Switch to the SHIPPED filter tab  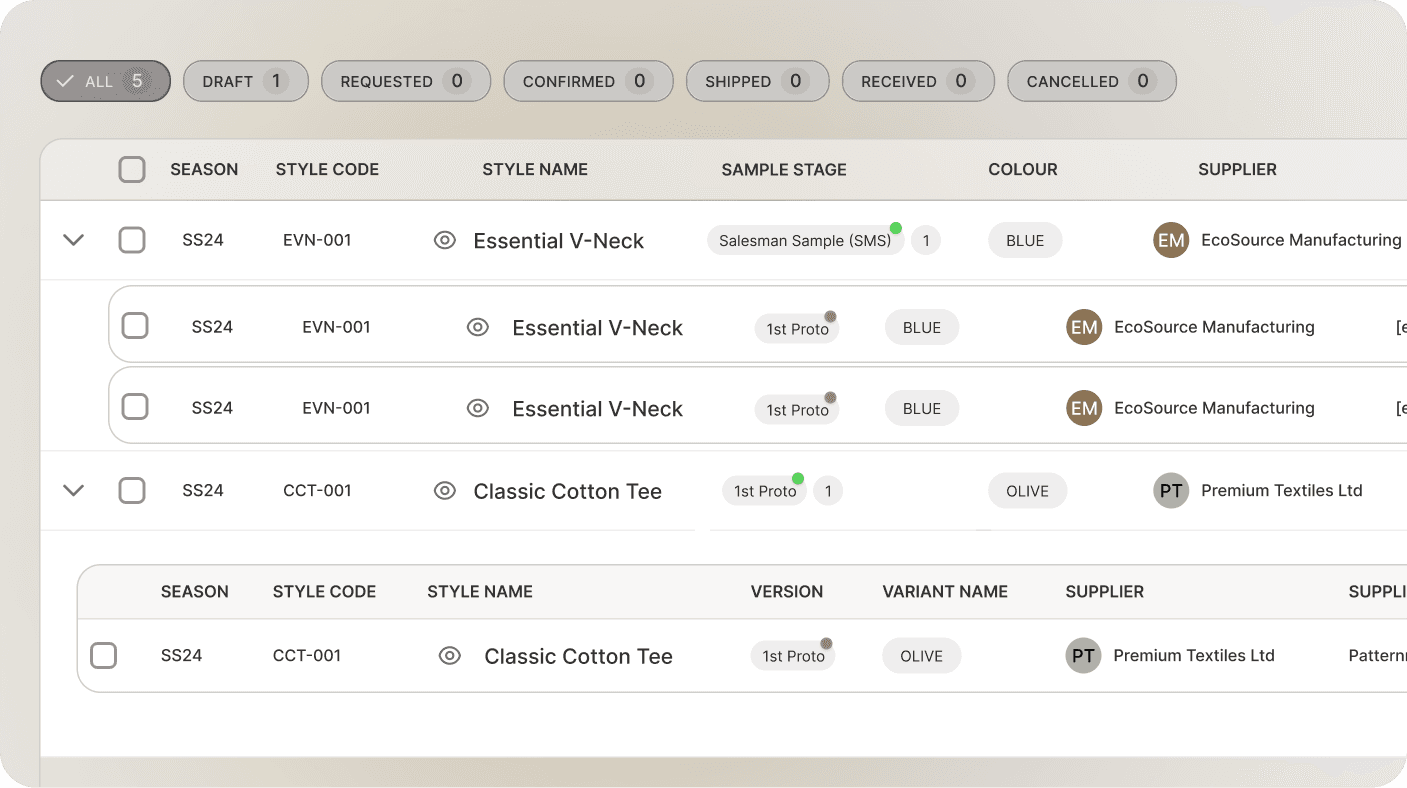pos(757,81)
